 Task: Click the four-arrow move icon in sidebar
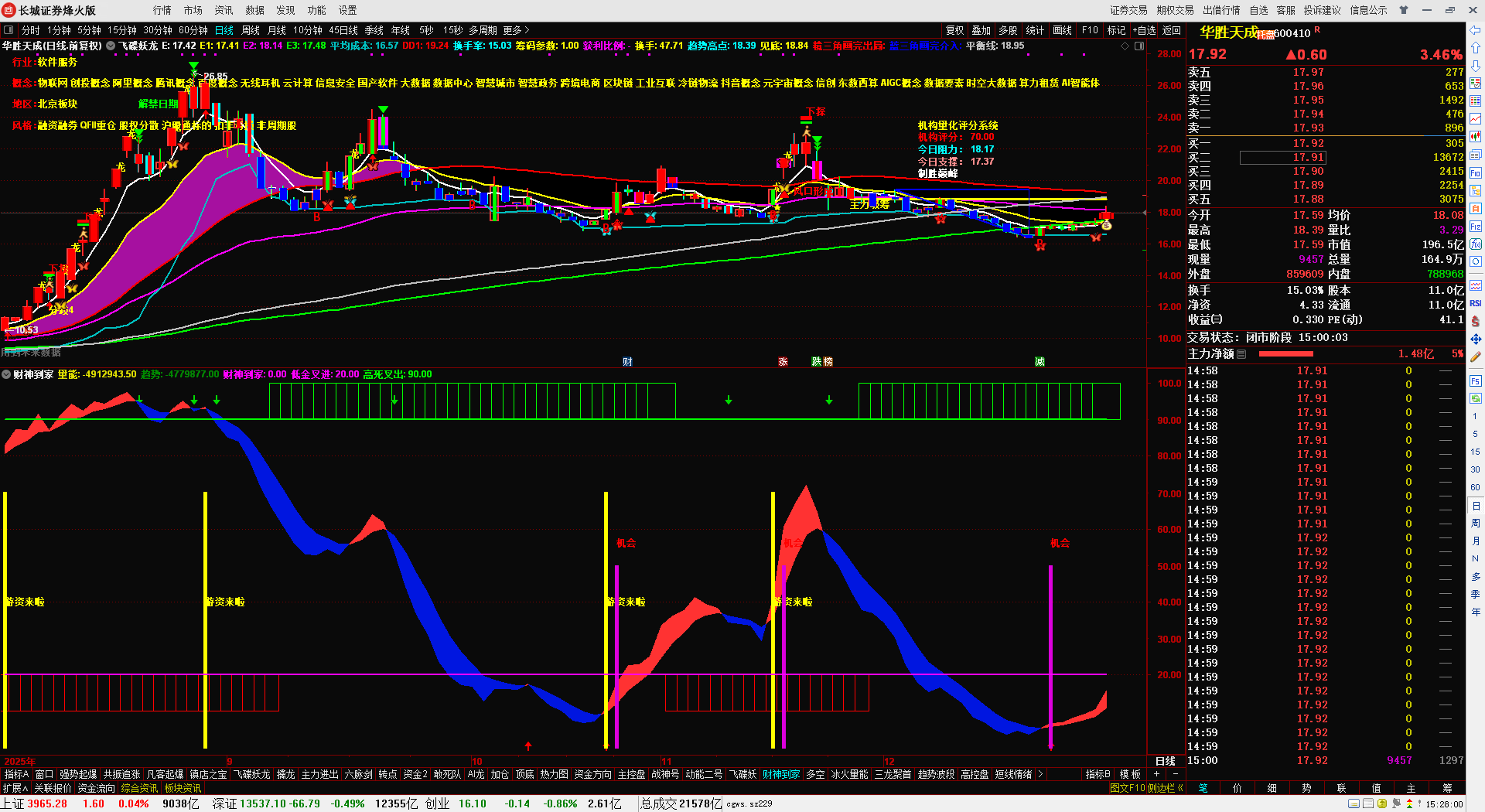1476,339
